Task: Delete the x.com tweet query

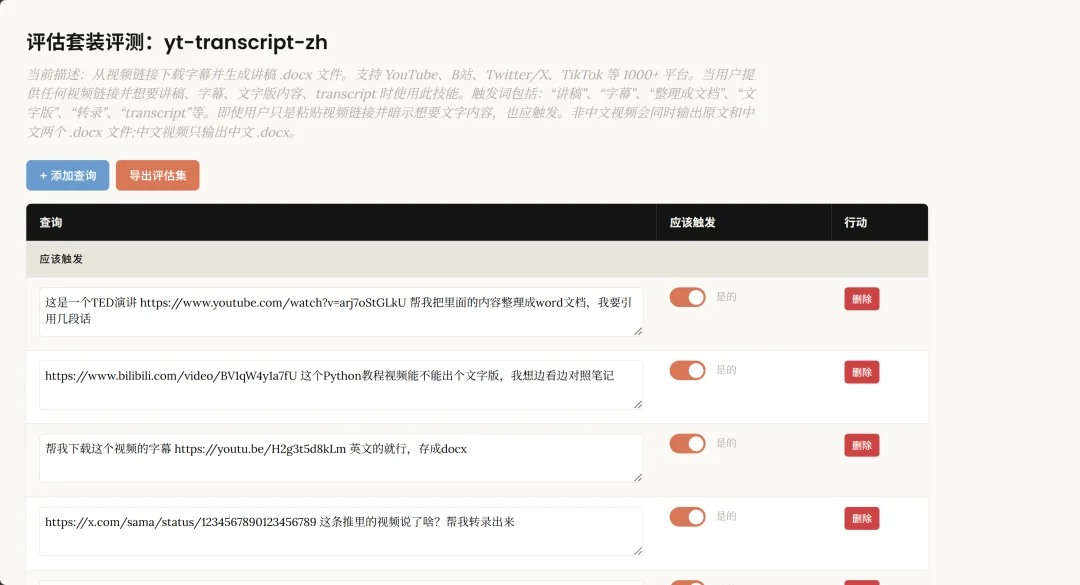Action: (861, 517)
